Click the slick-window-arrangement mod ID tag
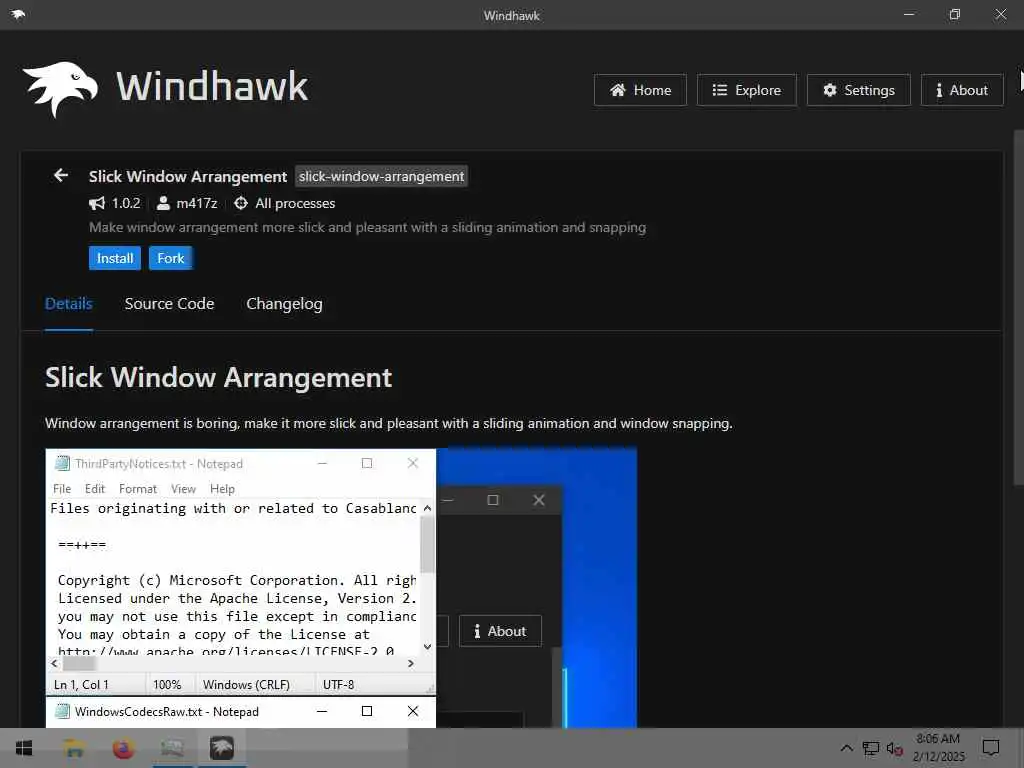 coord(381,176)
